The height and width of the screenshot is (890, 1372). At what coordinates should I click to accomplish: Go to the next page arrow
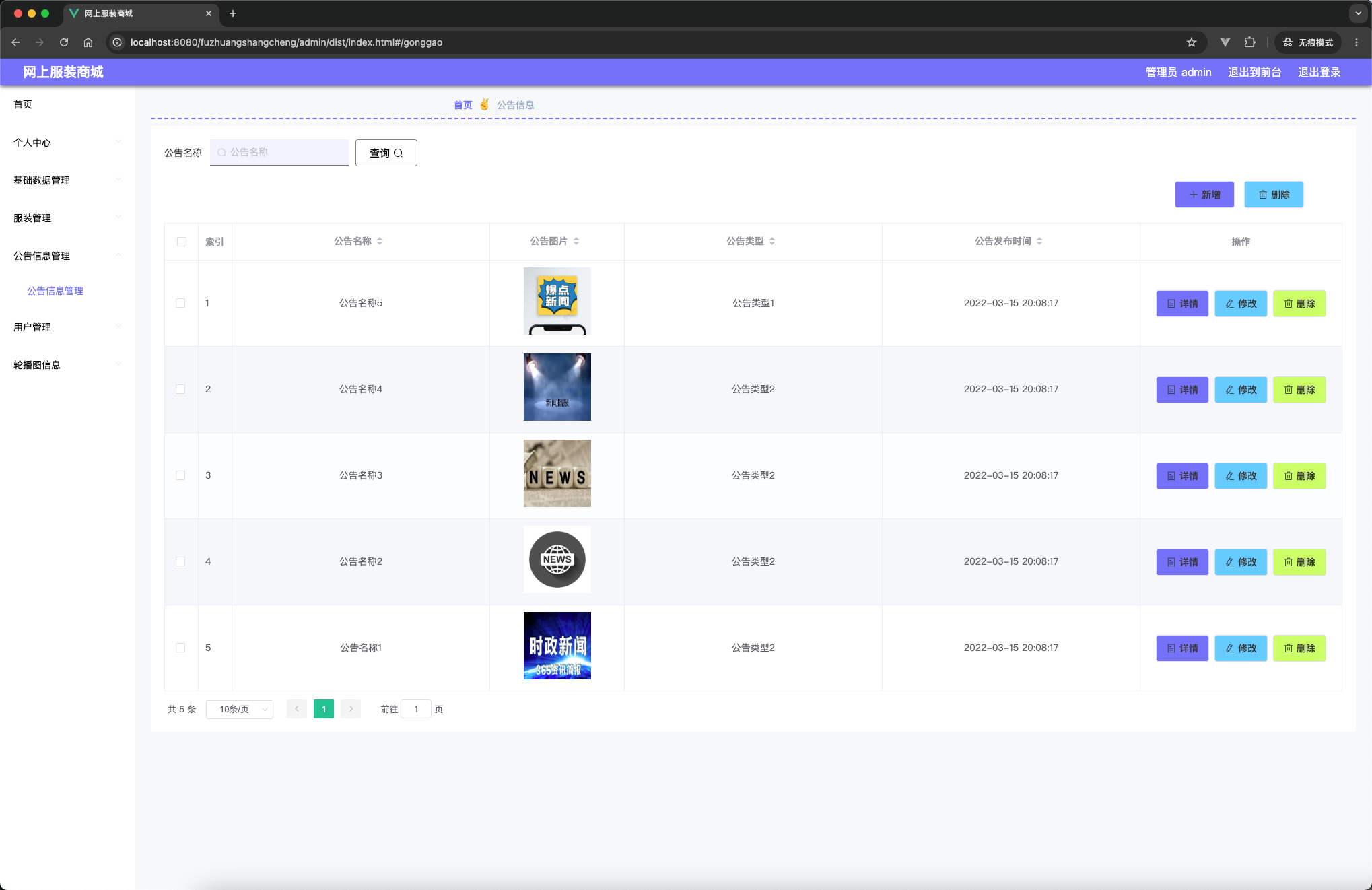click(x=351, y=709)
